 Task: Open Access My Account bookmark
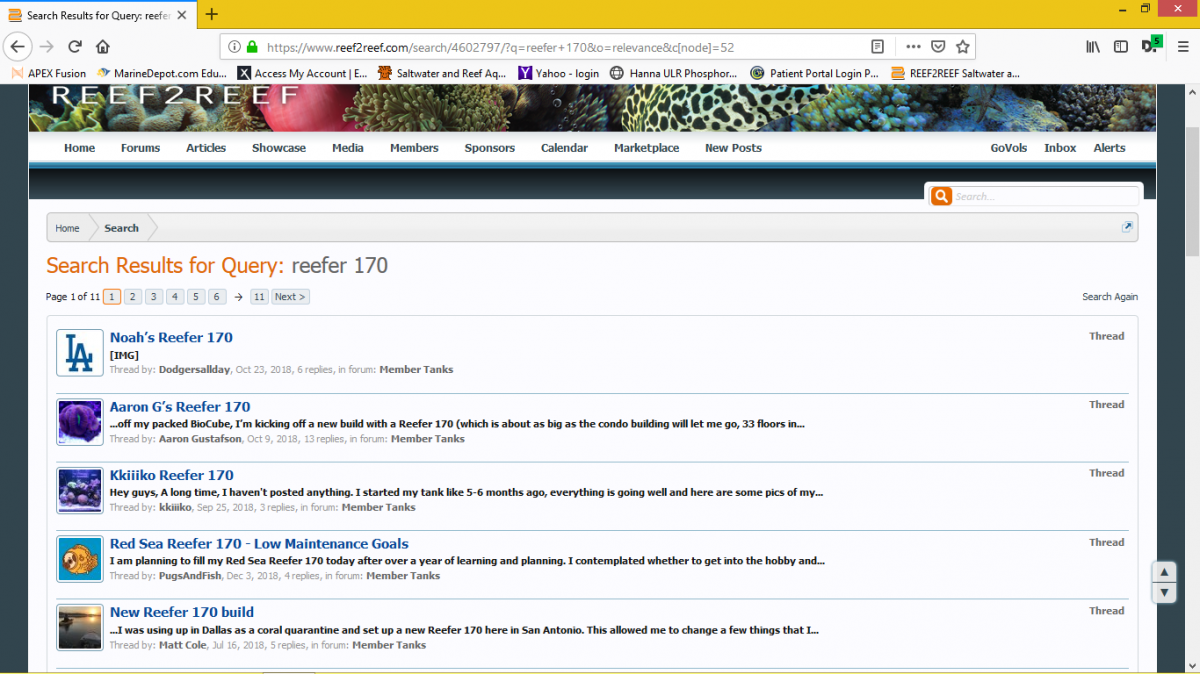click(x=302, y=73)
